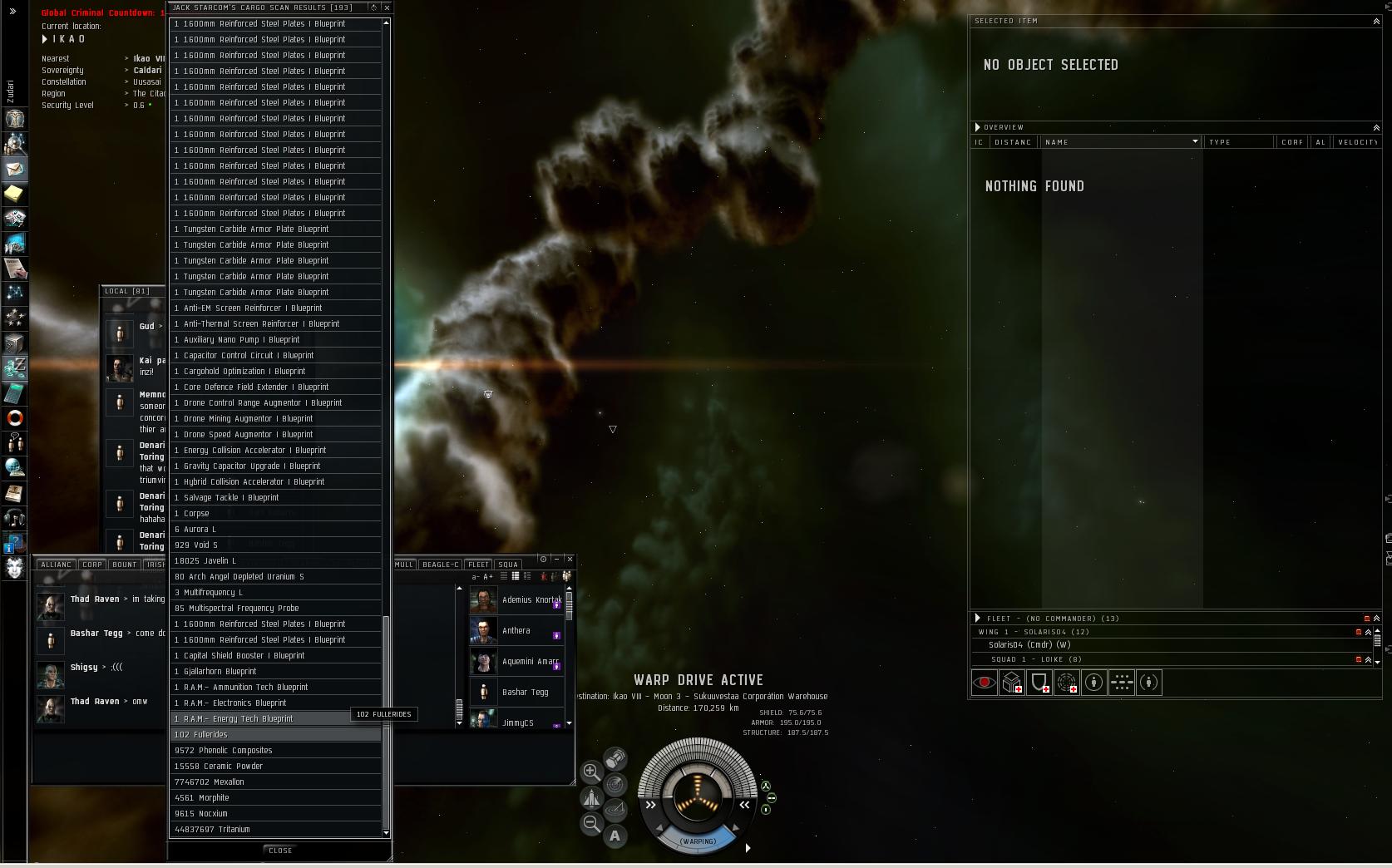Select the 7746702 Mexallon cargo row
This screenshot has width=1392, height=868.
276,782
